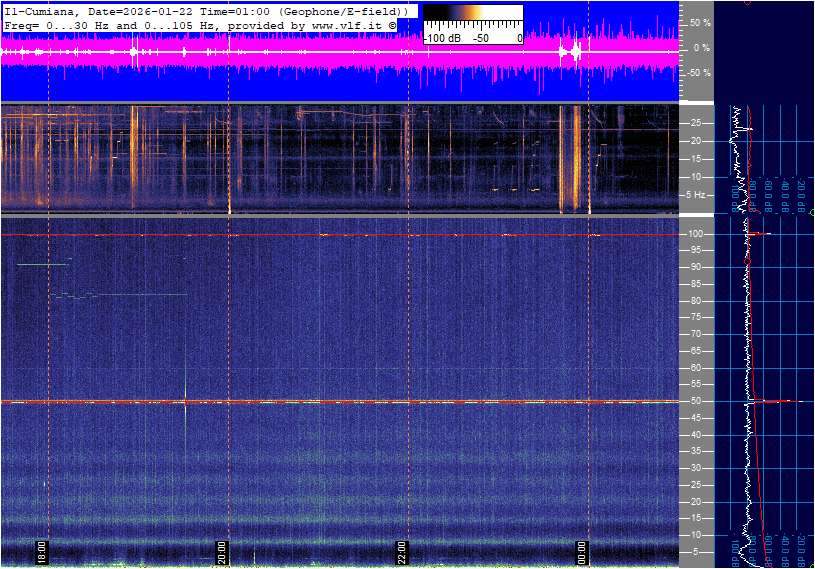Click the -100 dB label on color scale

[444, 38]
